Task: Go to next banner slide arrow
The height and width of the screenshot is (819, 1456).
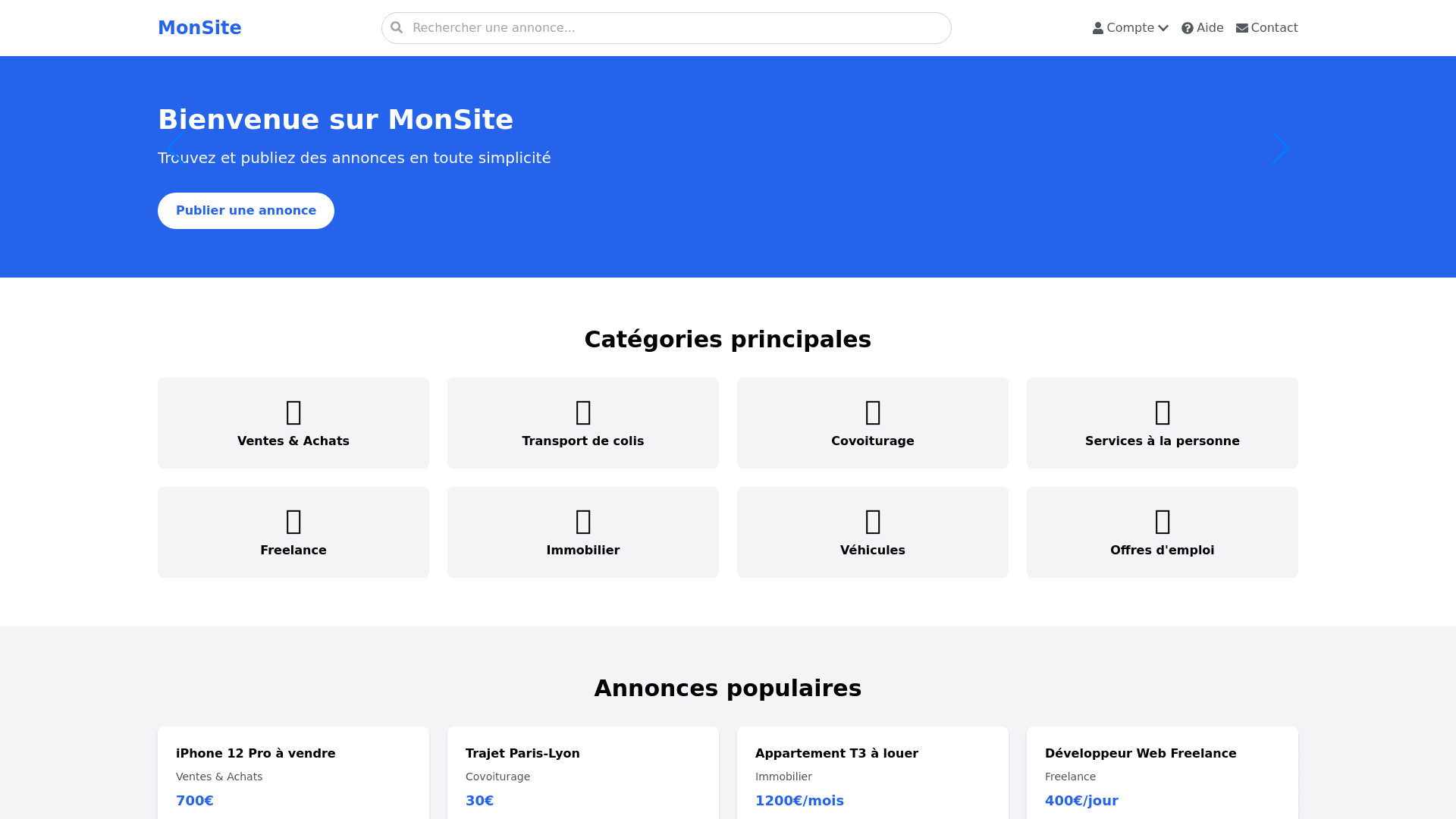Action: [1280, 149]
